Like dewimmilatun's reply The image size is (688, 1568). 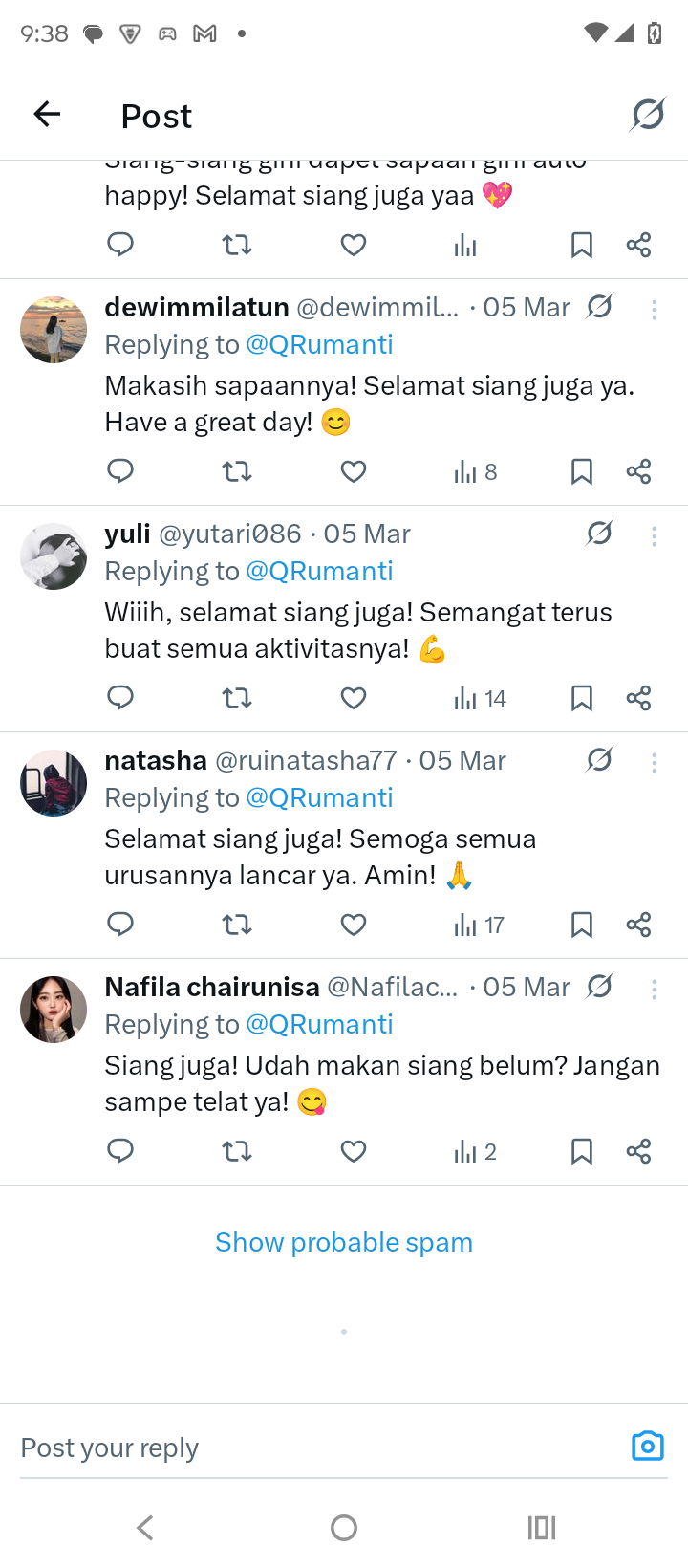354,471
